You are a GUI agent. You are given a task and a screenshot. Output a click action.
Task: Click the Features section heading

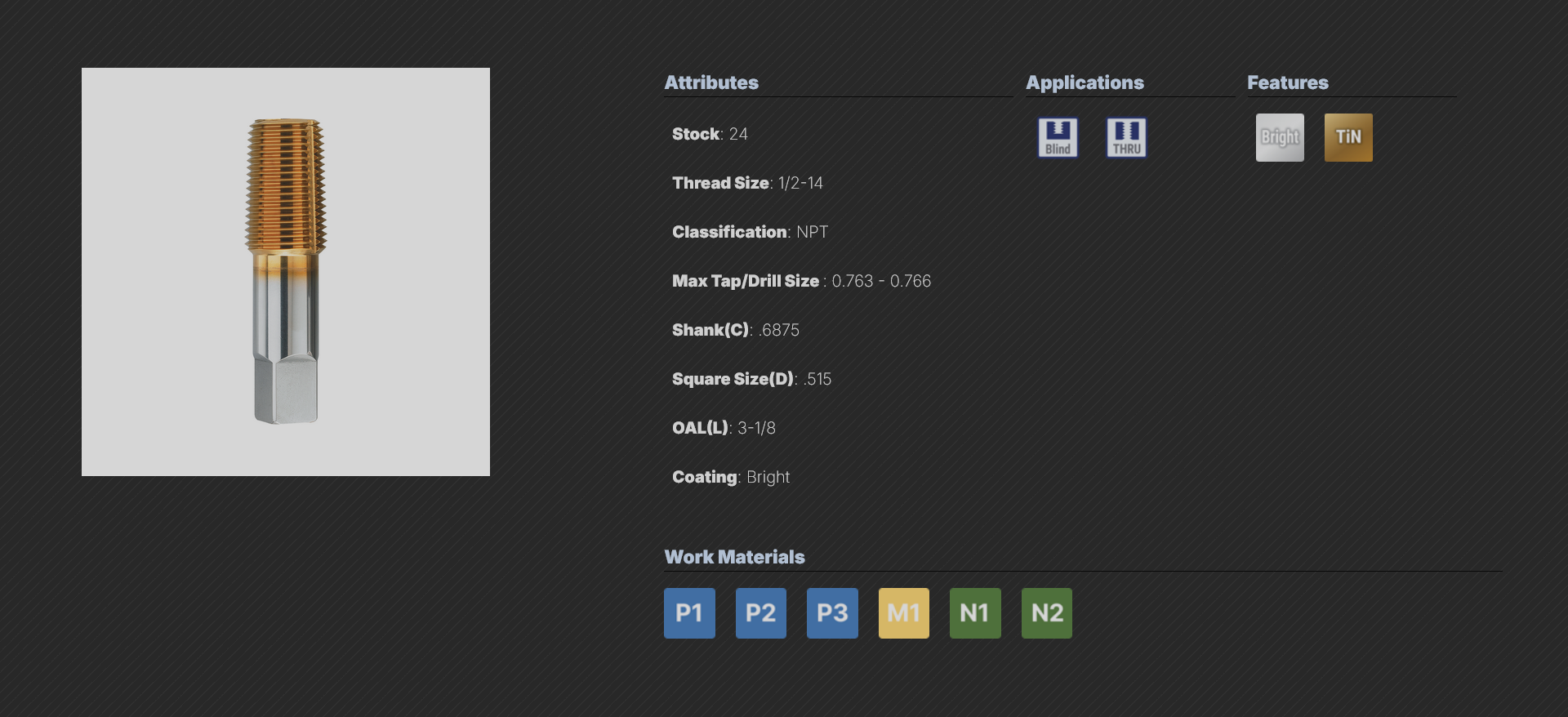pos(1288,82)
